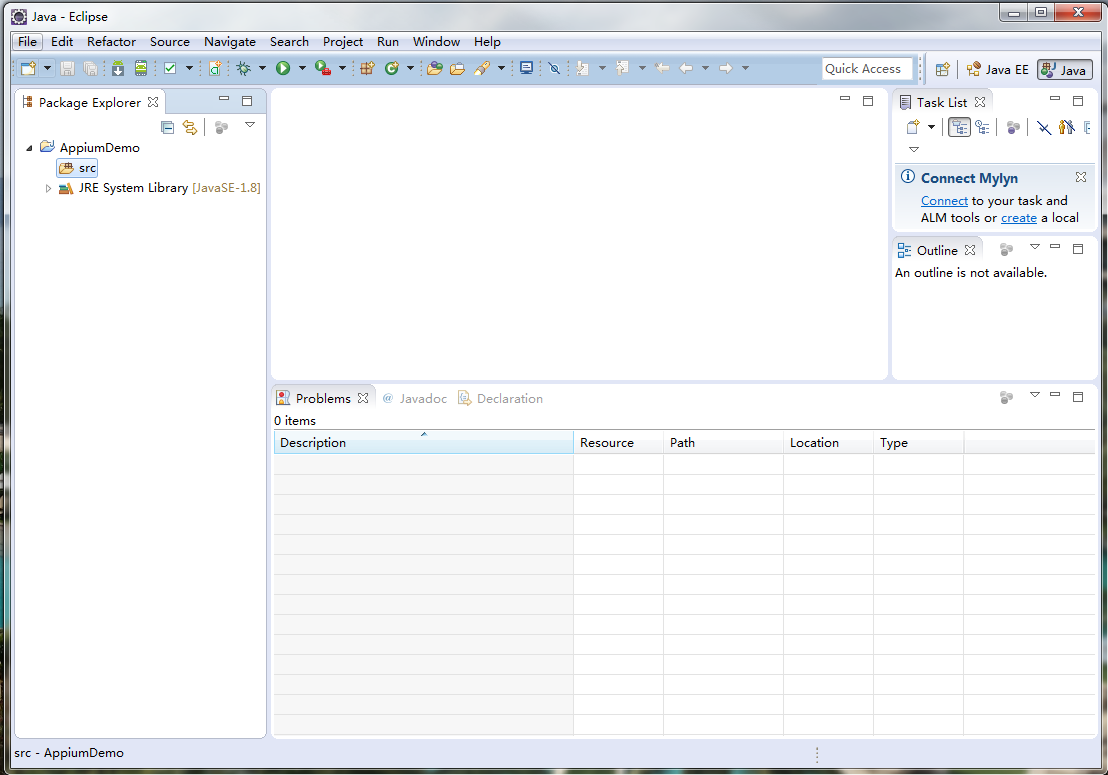Switch to the Java perspective button
This screenshot has height=775, width=1108.
coord(1065,69)
